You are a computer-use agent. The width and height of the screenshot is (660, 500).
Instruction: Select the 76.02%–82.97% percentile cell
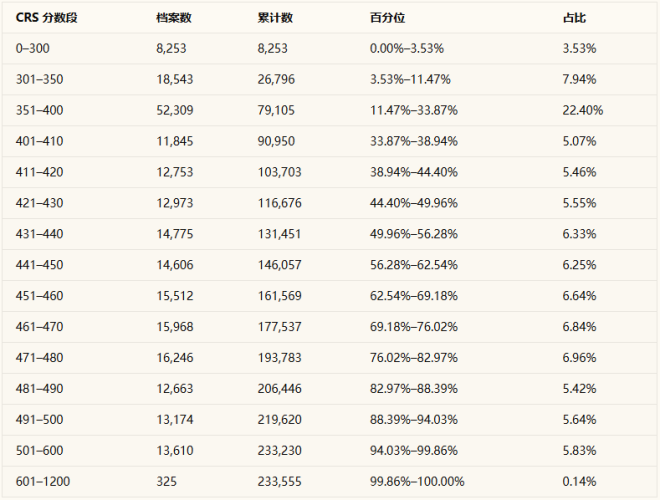coord(413,358)
